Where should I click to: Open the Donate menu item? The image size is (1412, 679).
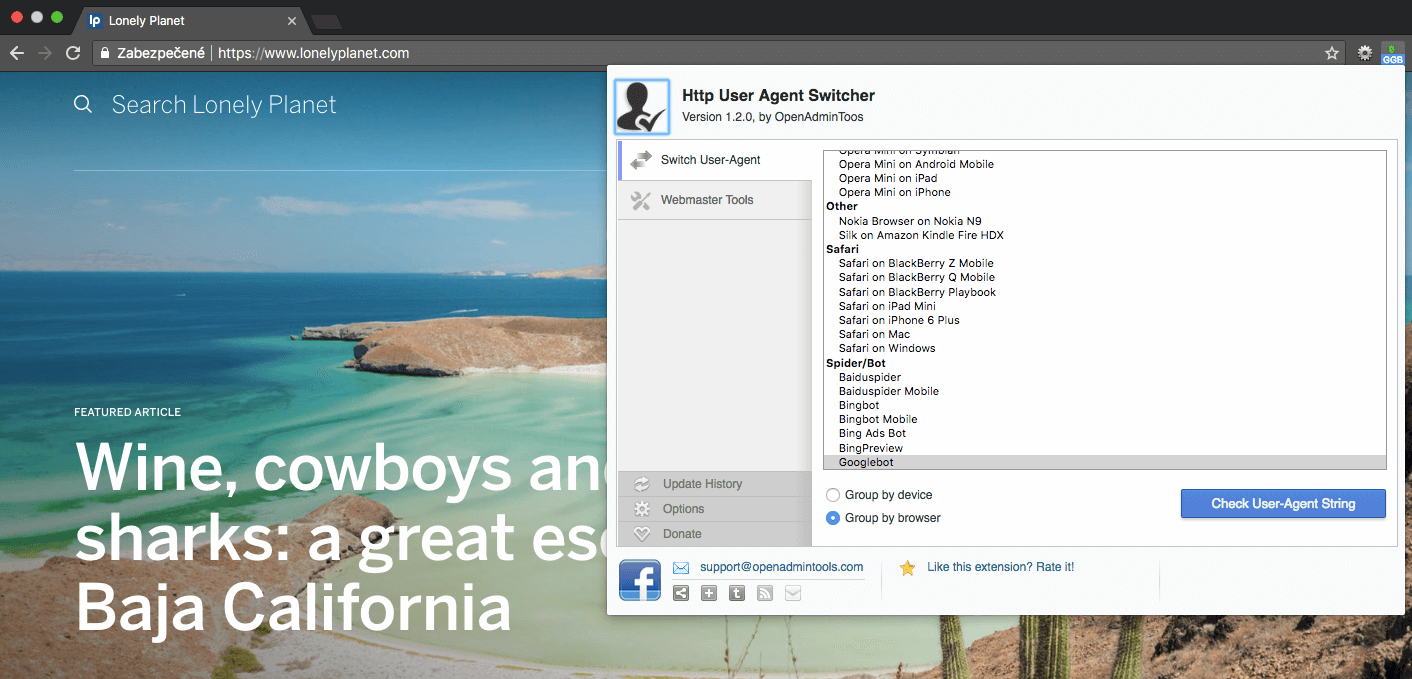[x=715, y=534]
